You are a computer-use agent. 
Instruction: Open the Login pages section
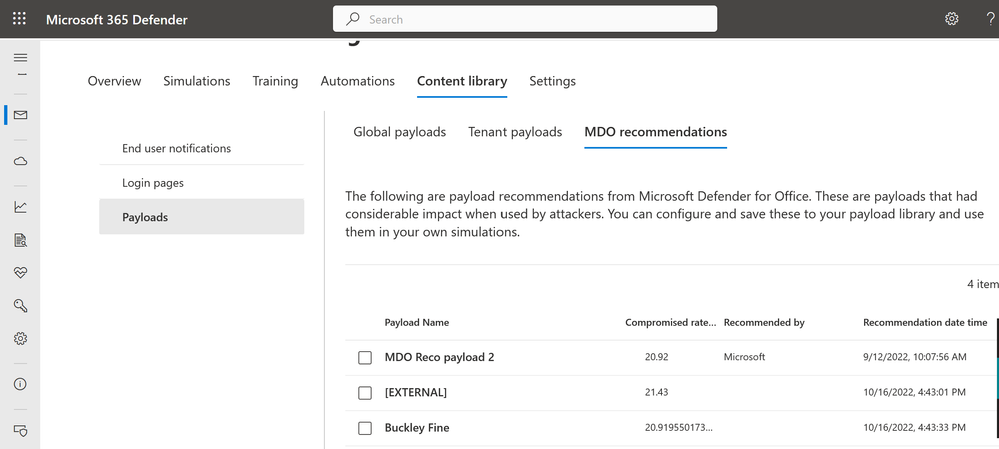point(153,183)
